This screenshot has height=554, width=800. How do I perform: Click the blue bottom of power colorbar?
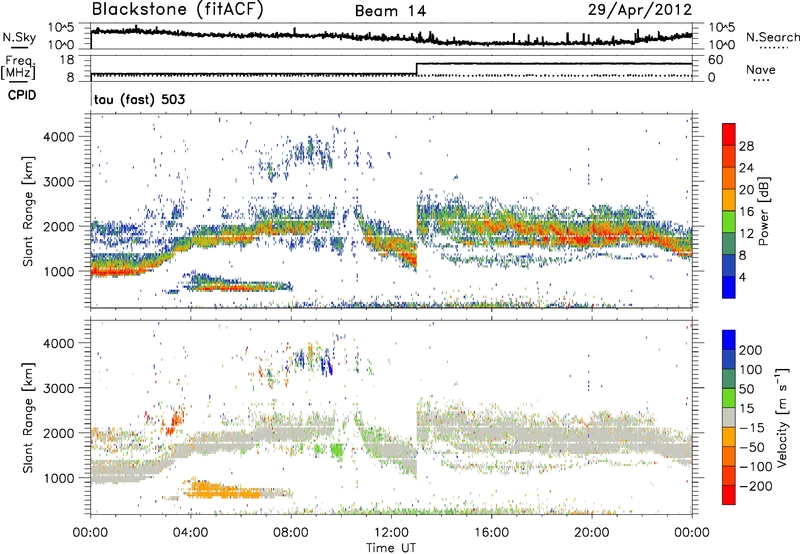(729, 287)
